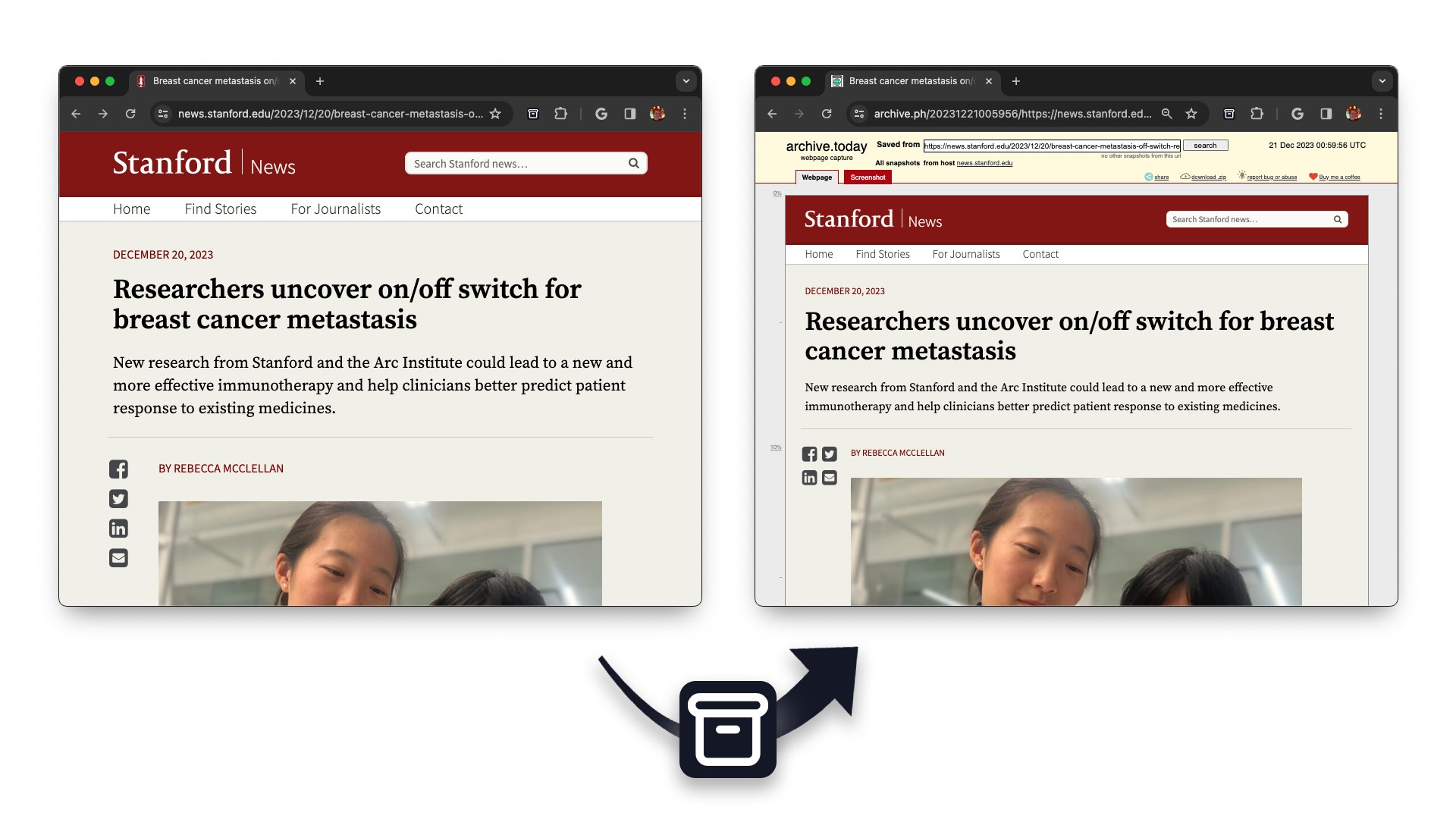1456x819 pixels.
Task: Click the email share icon on left sidebar
Action: click(x=120, y=558)
